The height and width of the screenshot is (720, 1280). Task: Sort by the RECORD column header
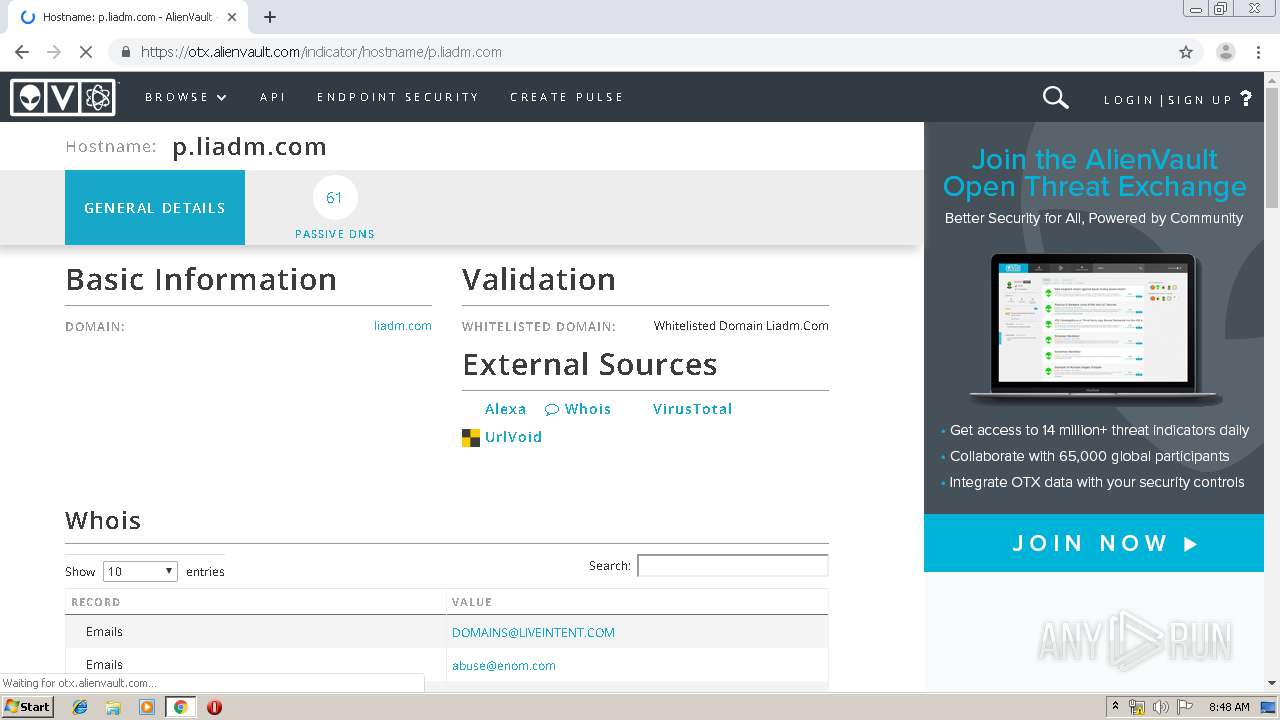click(255, 602)
